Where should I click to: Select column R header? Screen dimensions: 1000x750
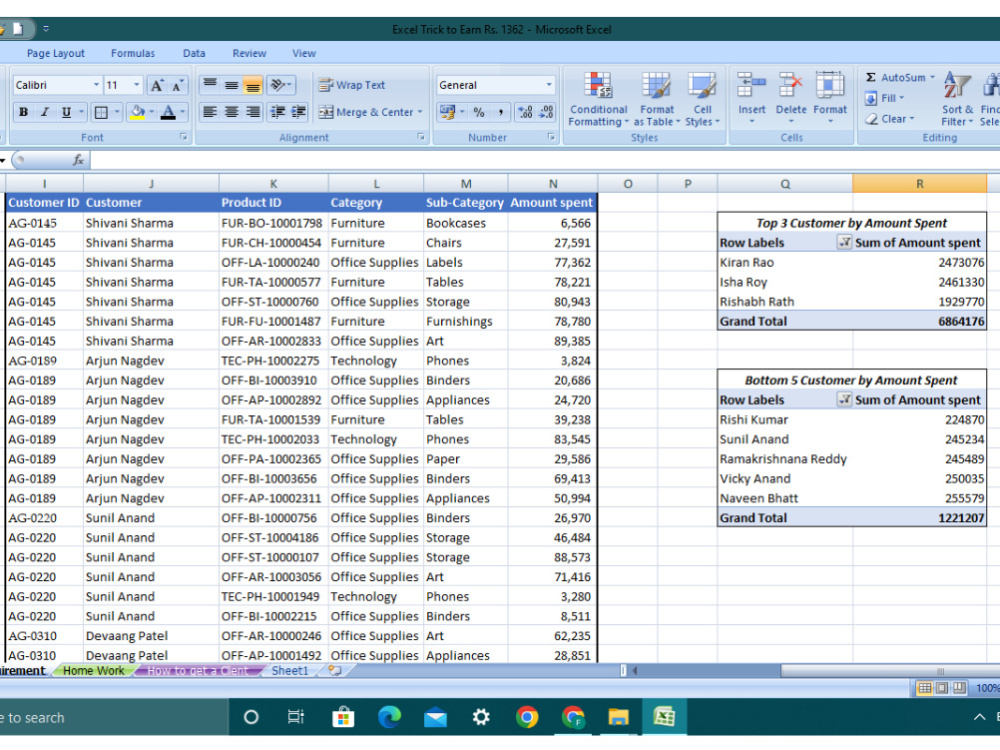click(x=919, y=184)
